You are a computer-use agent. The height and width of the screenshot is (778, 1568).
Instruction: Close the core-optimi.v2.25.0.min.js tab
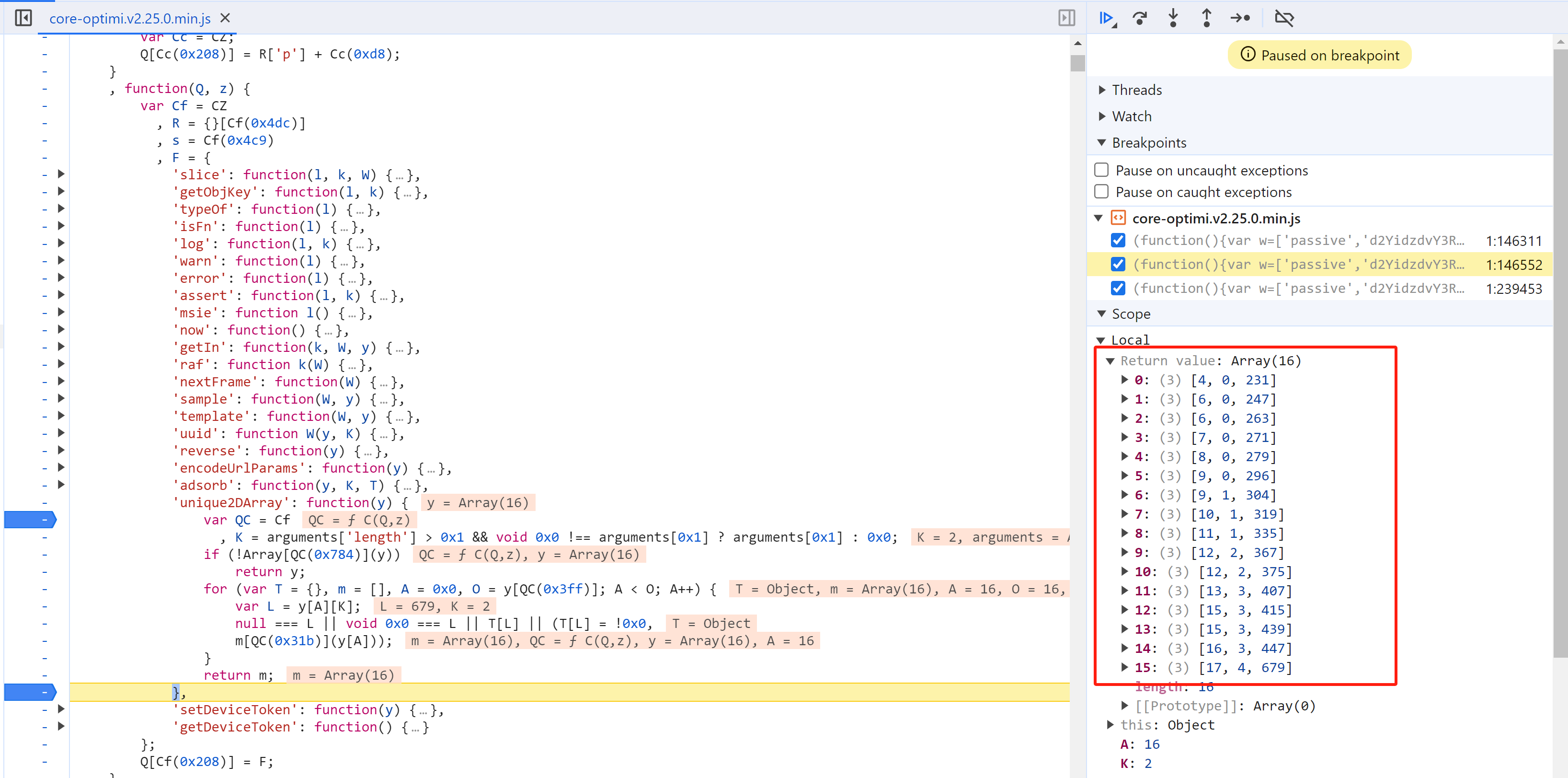point(225,18)
